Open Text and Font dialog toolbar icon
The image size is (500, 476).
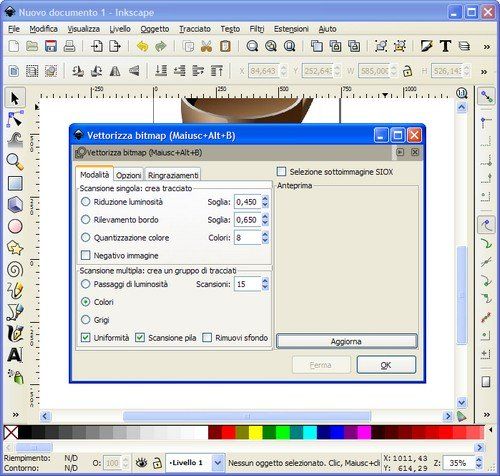click(445, 46)
